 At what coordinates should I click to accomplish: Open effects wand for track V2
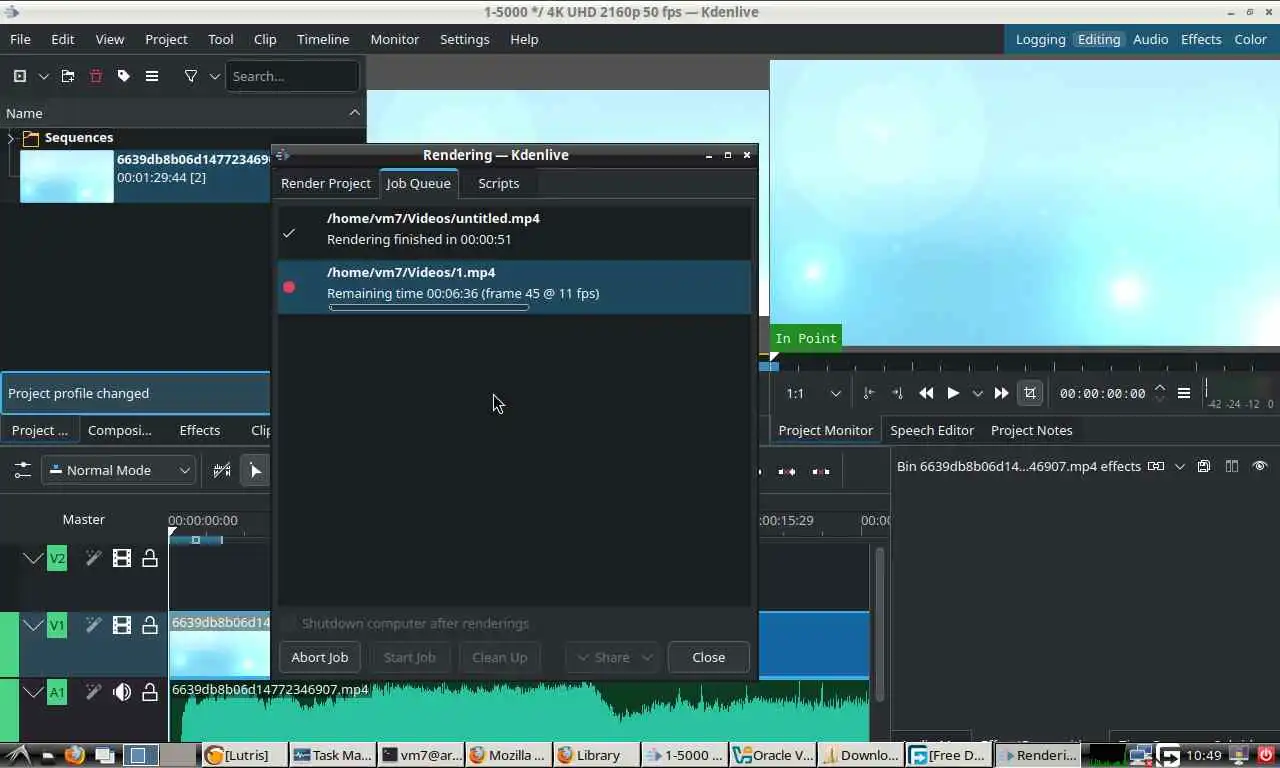(93, 558)
